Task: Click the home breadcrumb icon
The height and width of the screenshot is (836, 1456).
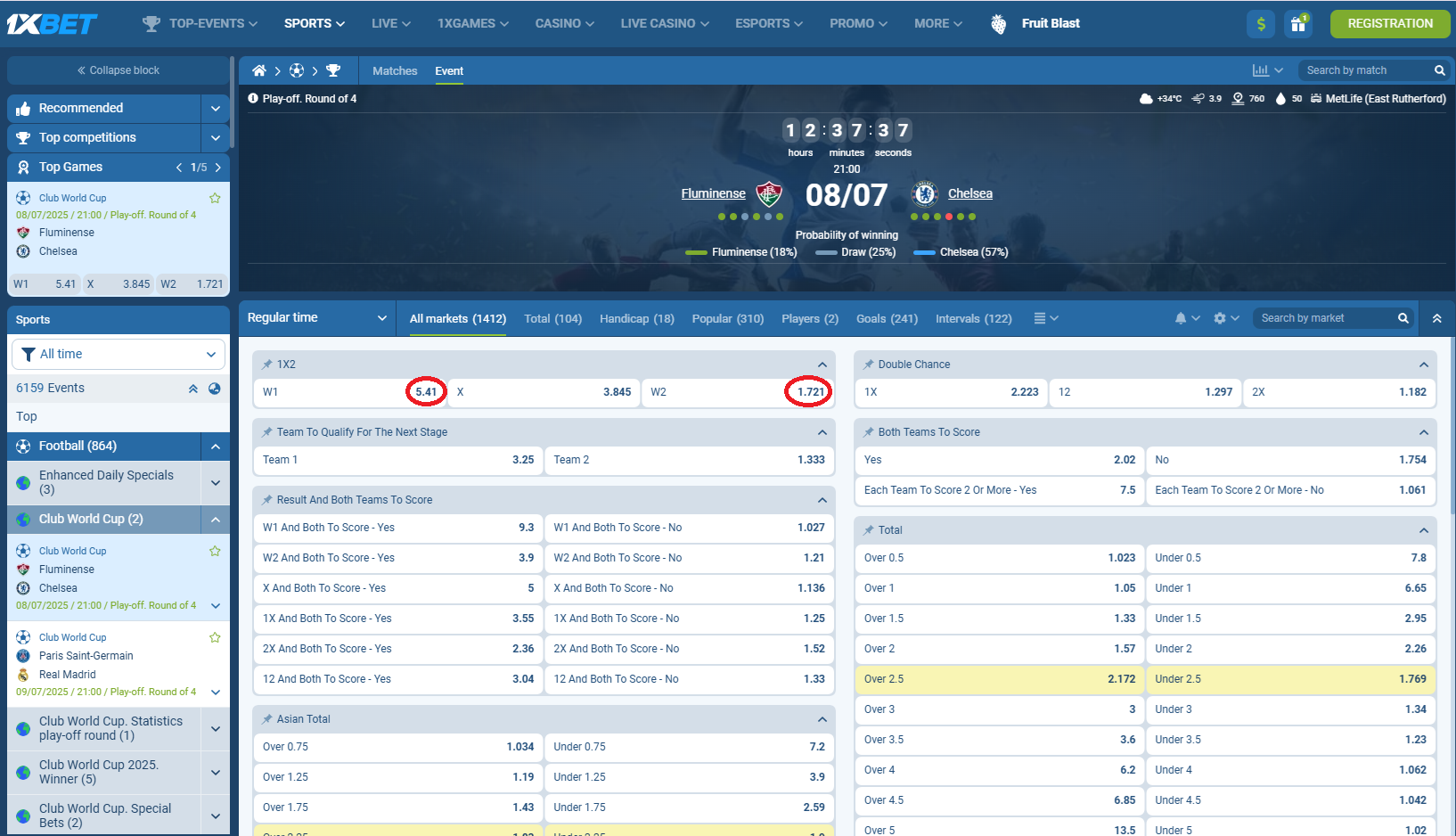Action: coord(259,70)
